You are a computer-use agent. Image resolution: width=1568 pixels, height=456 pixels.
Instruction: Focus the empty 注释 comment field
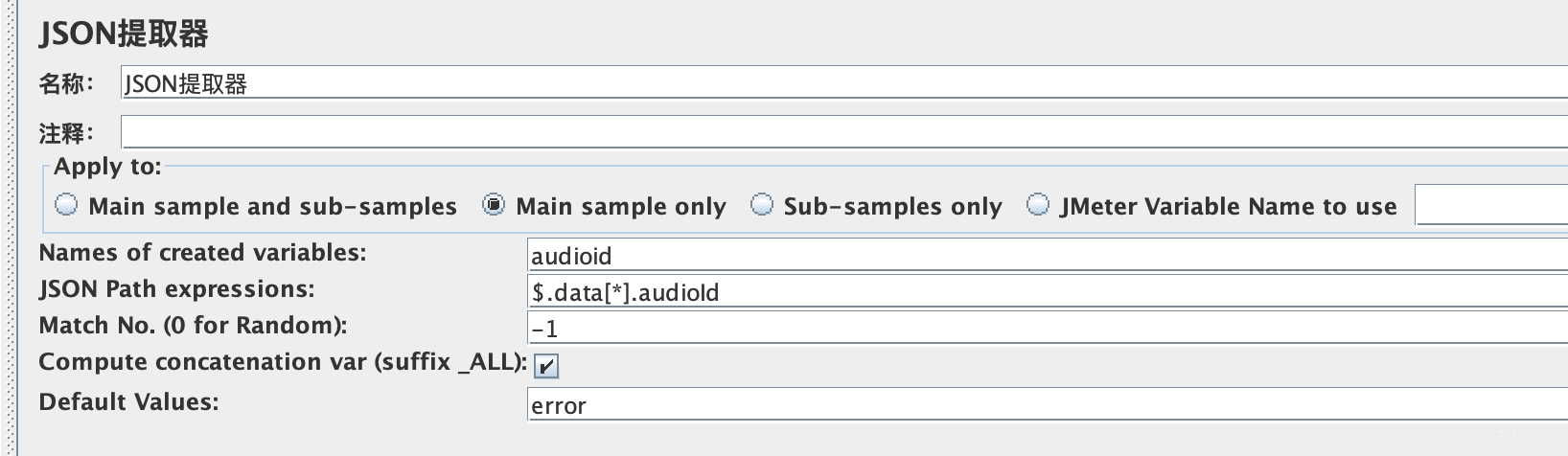pyautogui.click(x=843, y=131)
